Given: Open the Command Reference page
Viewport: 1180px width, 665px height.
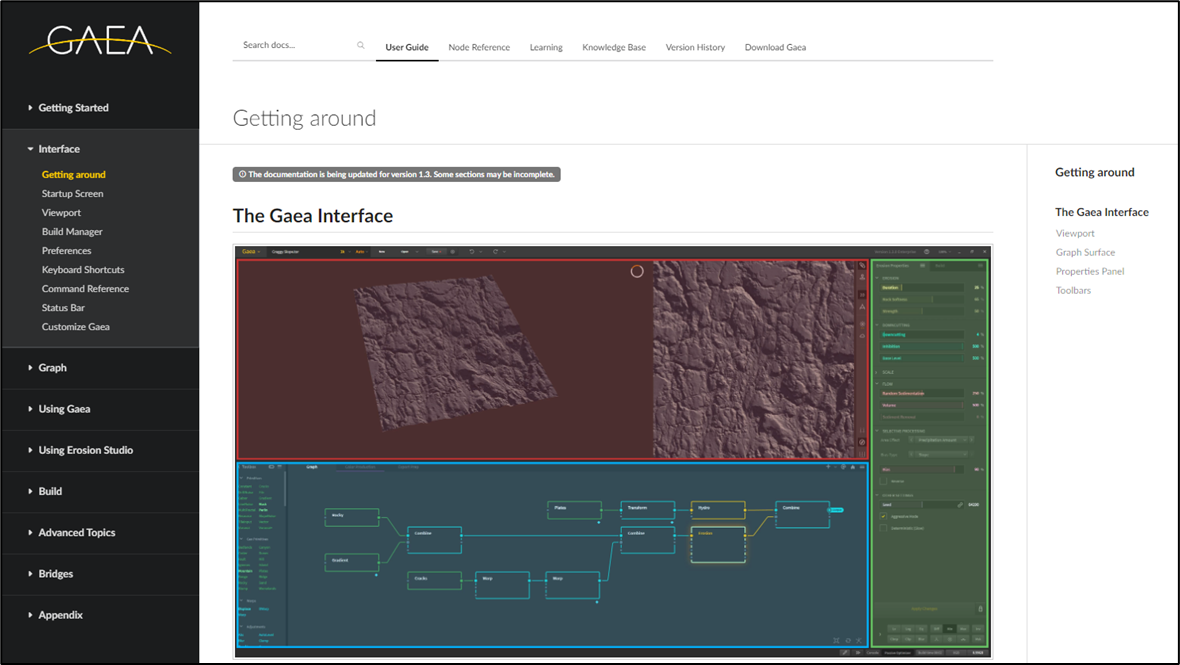Looking at the screenshot, I should pyautogui.click(x=85, y=289).
